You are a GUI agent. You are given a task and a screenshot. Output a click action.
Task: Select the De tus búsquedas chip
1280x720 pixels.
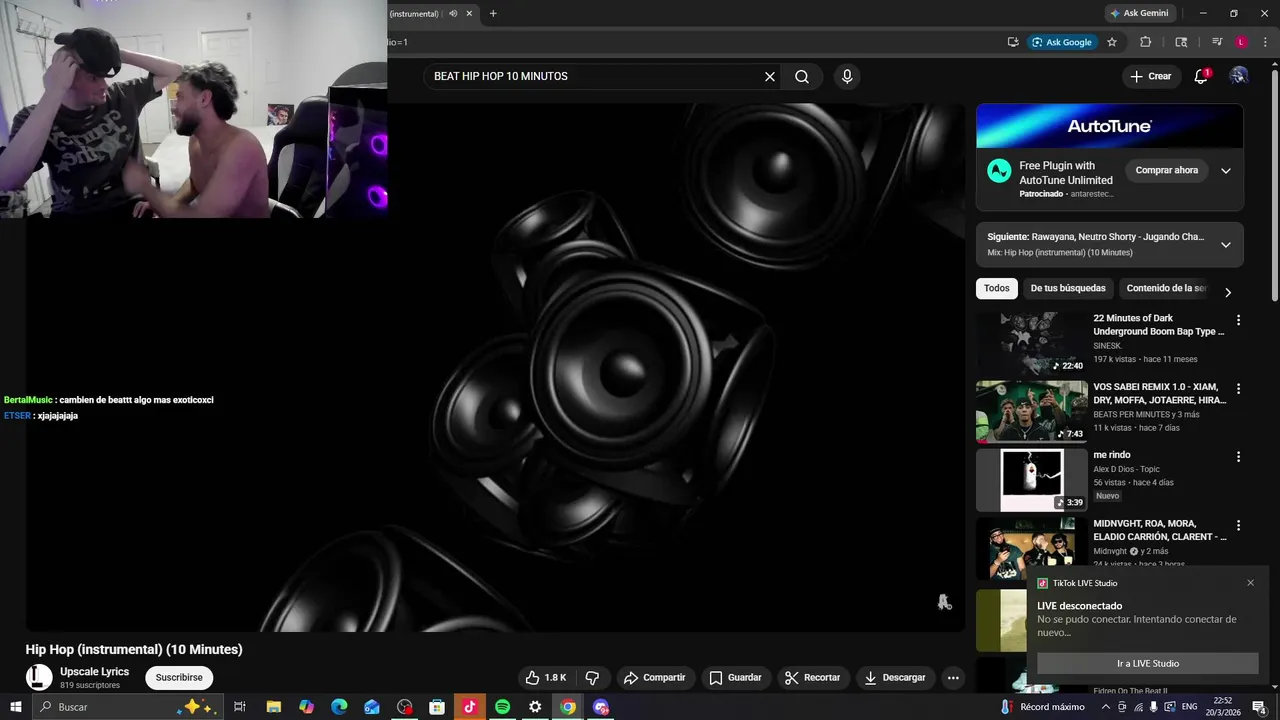coord(1068,288)
